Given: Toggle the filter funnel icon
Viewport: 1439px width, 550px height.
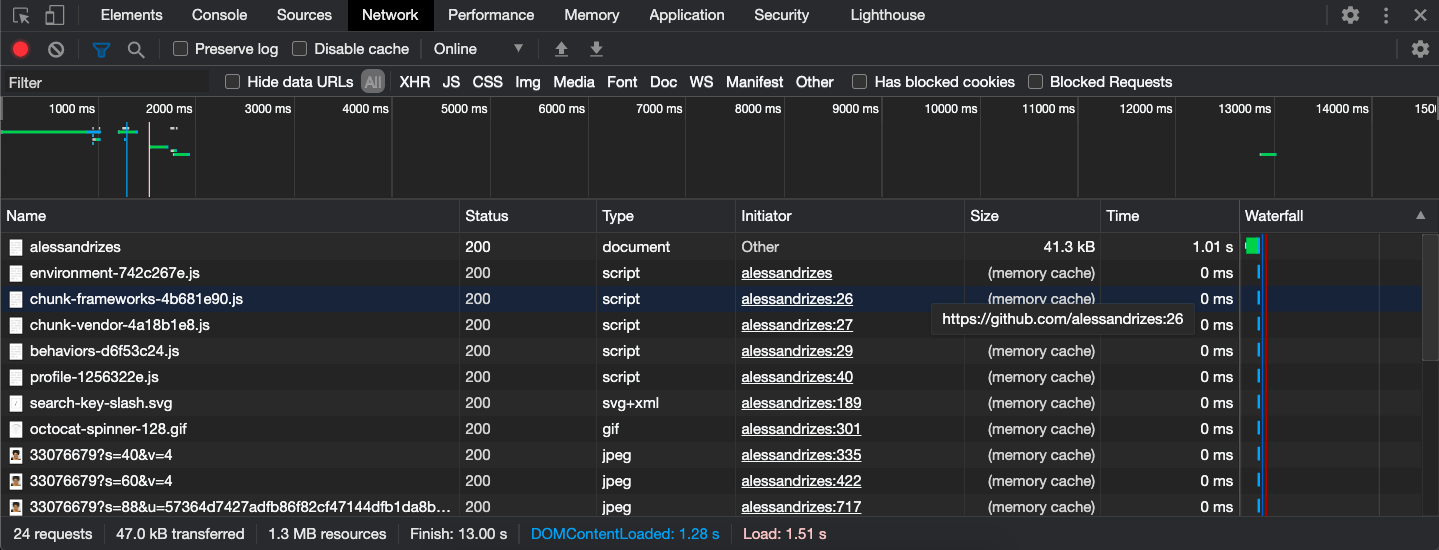Looking at the screenshot, I should (101, 49).
